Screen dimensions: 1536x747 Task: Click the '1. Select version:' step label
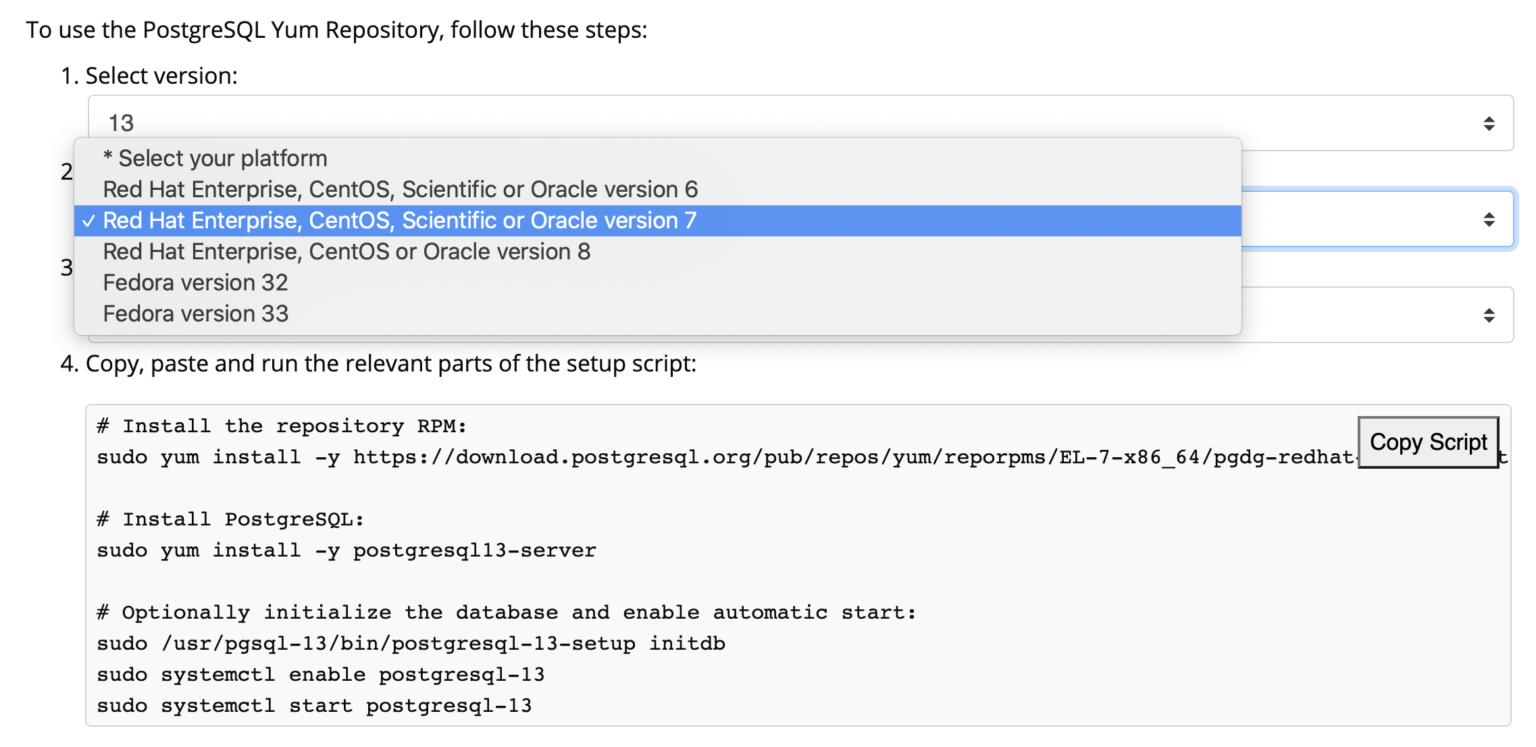149,75
